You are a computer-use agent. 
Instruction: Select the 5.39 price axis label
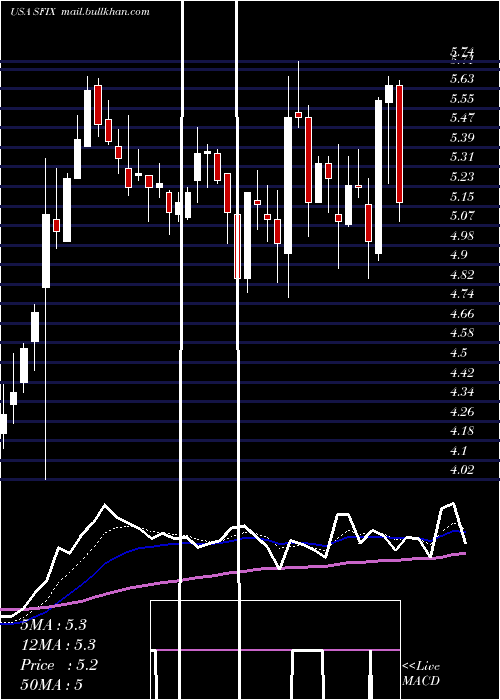462,138
